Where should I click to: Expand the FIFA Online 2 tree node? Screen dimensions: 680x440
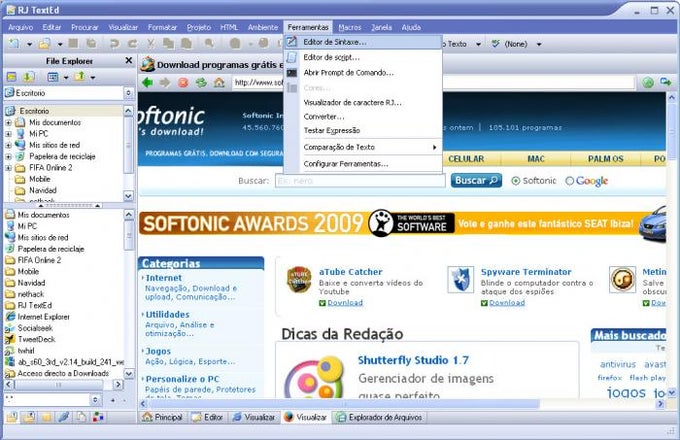tap(8, 168)
